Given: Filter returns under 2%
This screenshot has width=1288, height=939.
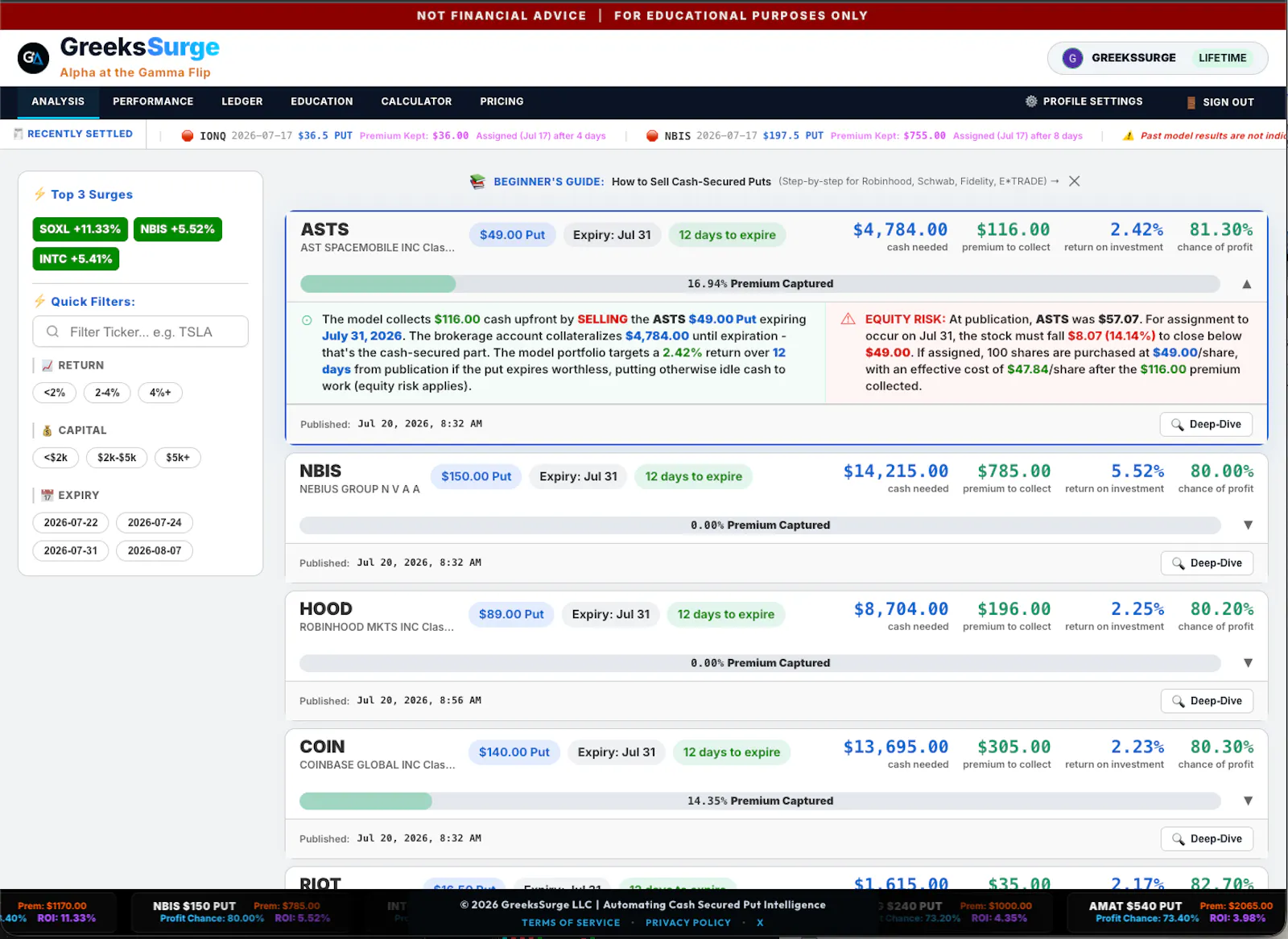Looking at the screenshot, I should click(55, 393).
